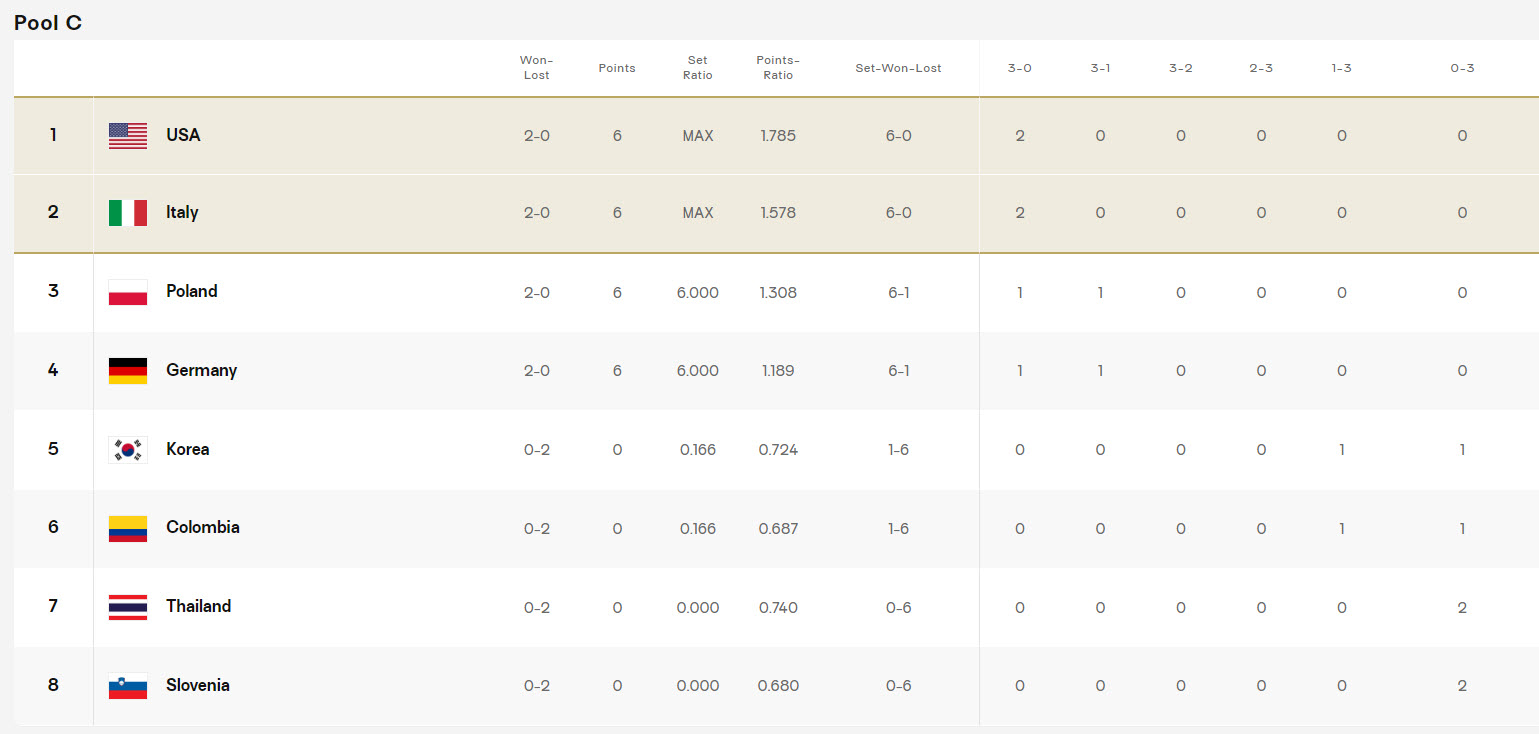Image resolution: width=1539 pixels, height=734 pixels.
Task: Click the Colombia flag icon
Action: pyautogui.click(x=128, y=528)
